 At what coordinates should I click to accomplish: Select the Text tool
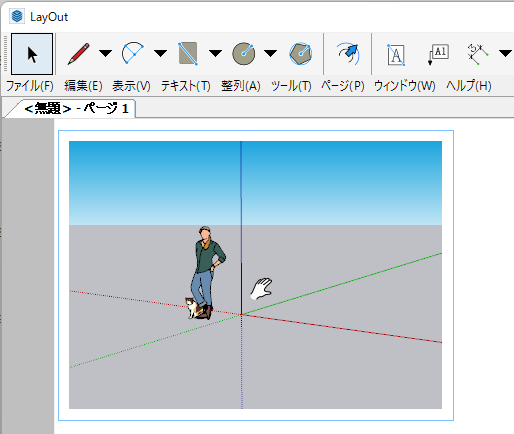click(x=396, y=54)
